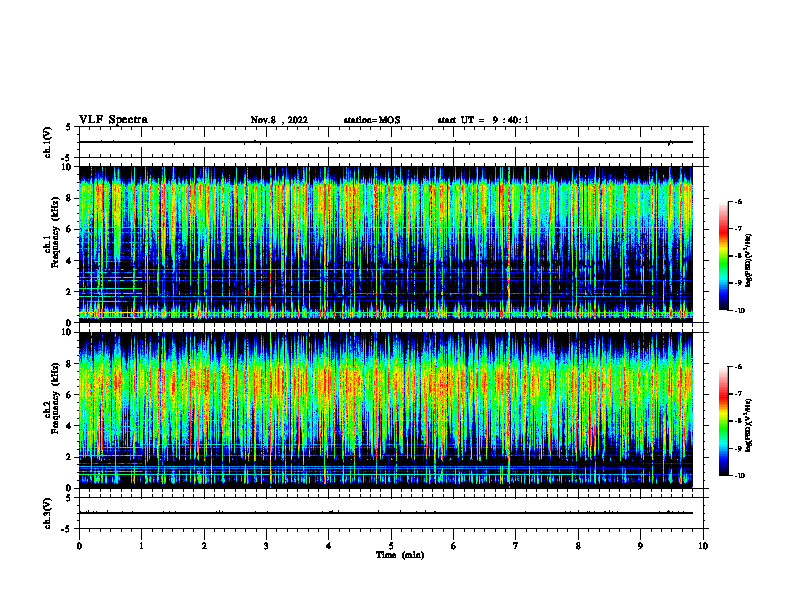Click the time axis tick label "8"
This screenshot has height=612, width=792.
(x=578, y=546)
